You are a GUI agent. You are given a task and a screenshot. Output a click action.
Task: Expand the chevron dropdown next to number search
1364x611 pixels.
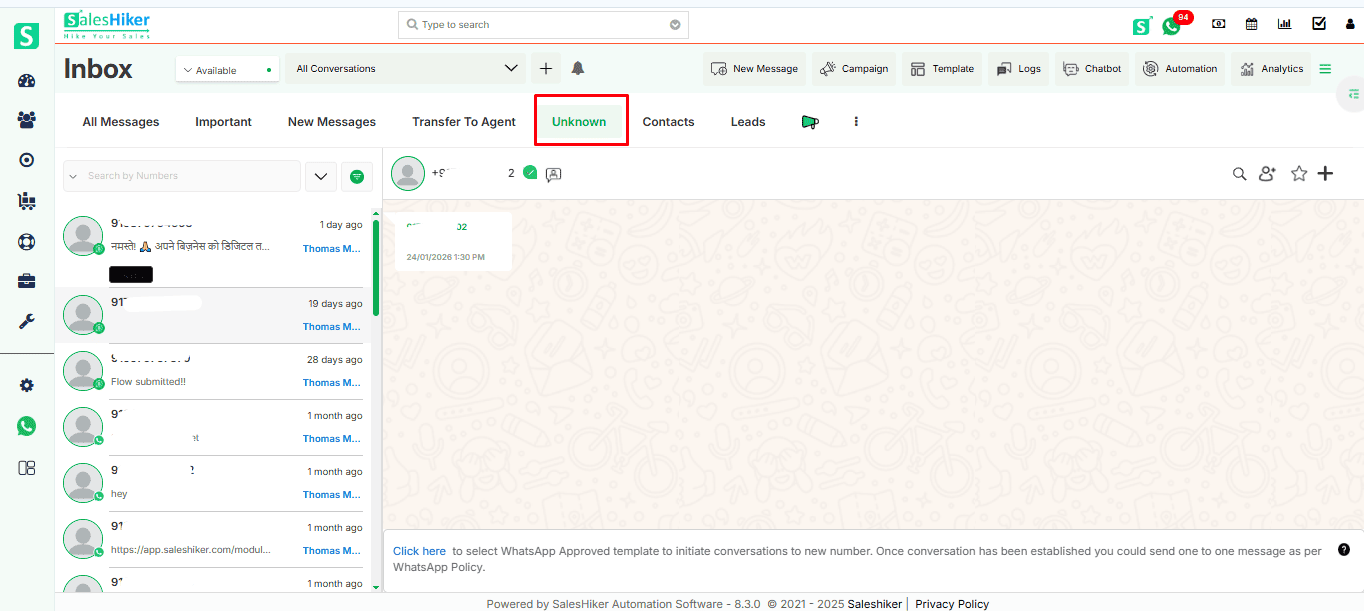tap(320, 176)
